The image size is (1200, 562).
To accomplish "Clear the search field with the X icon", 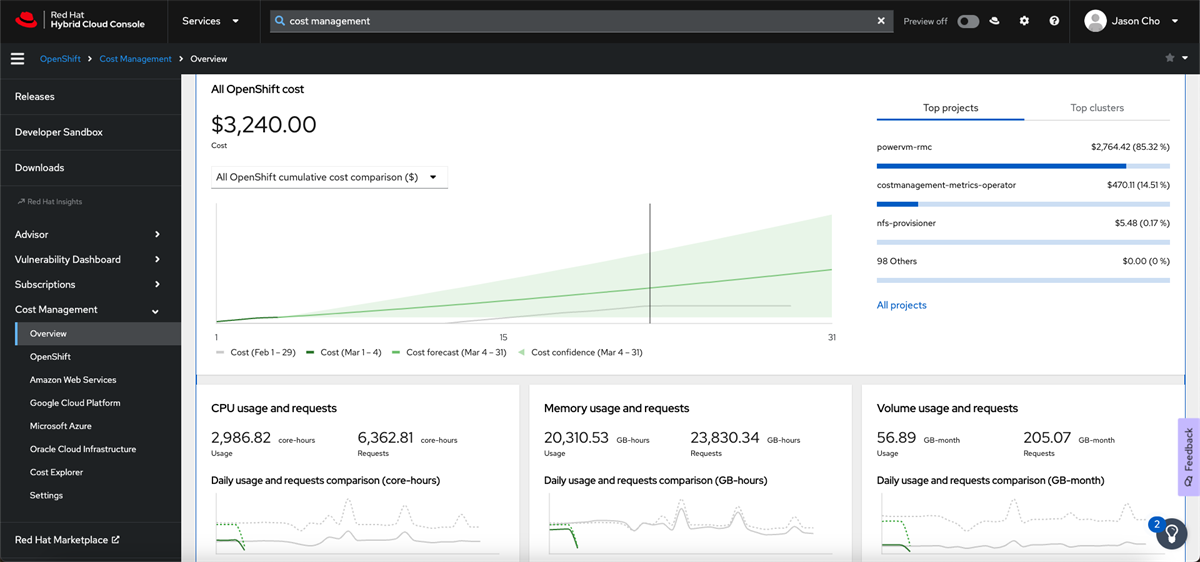I will click(881, 21).
